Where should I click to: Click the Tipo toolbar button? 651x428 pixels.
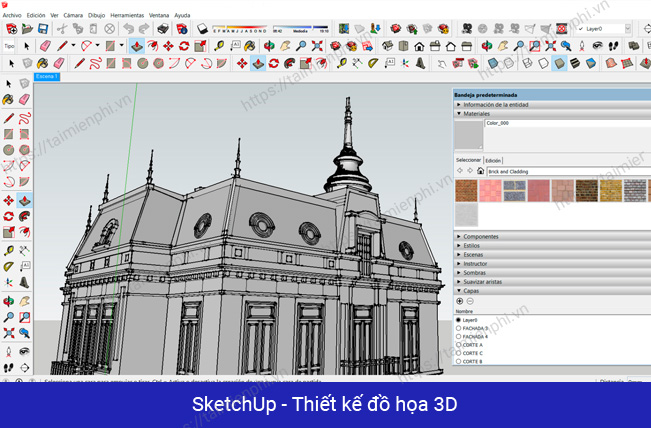pos(9,46)
